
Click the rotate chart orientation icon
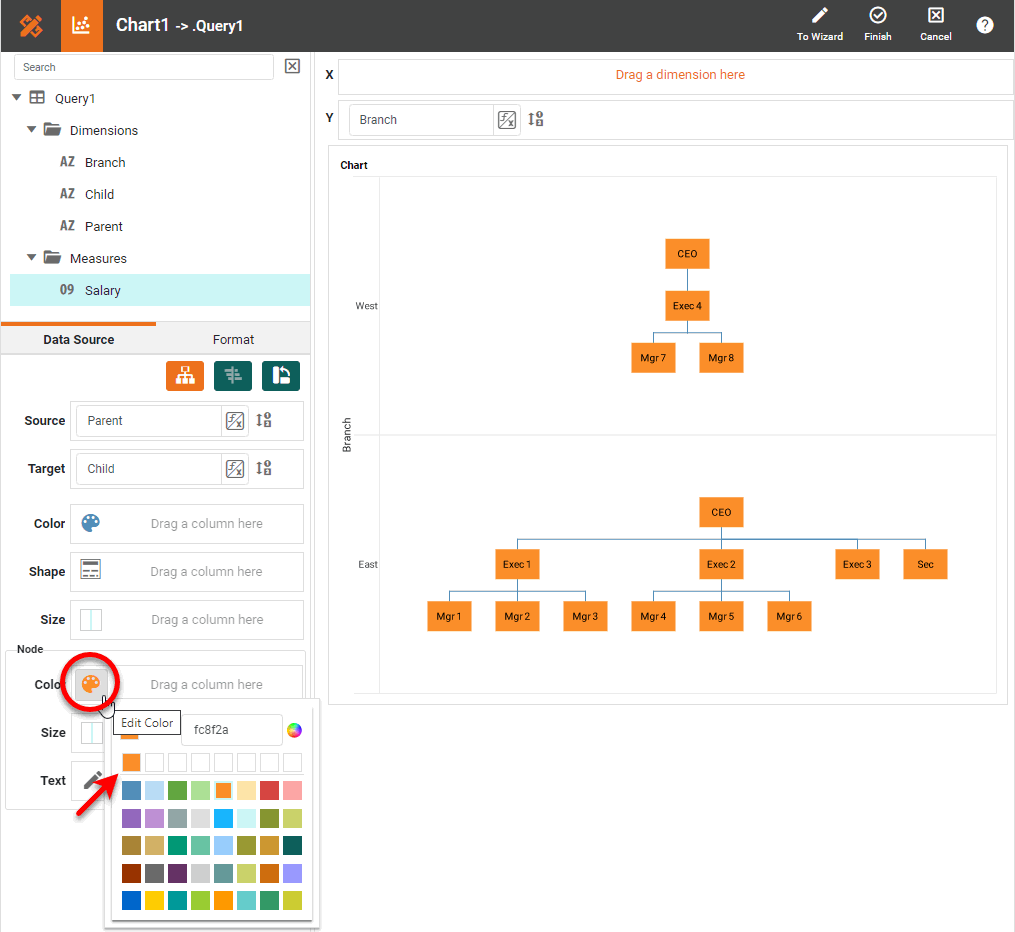[x=281, y=375]
